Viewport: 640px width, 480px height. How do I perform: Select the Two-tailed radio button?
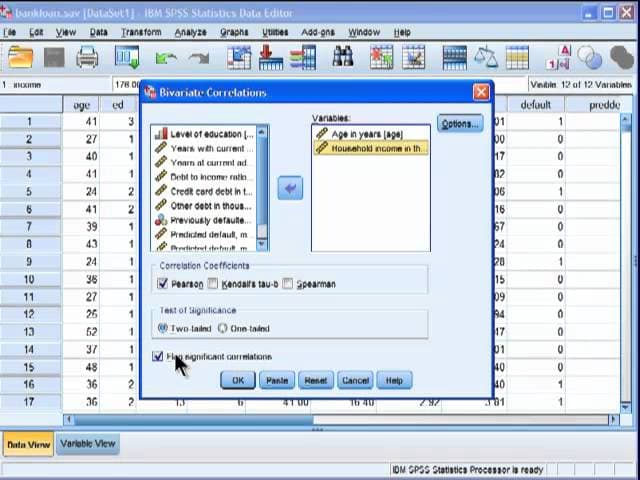162,328
